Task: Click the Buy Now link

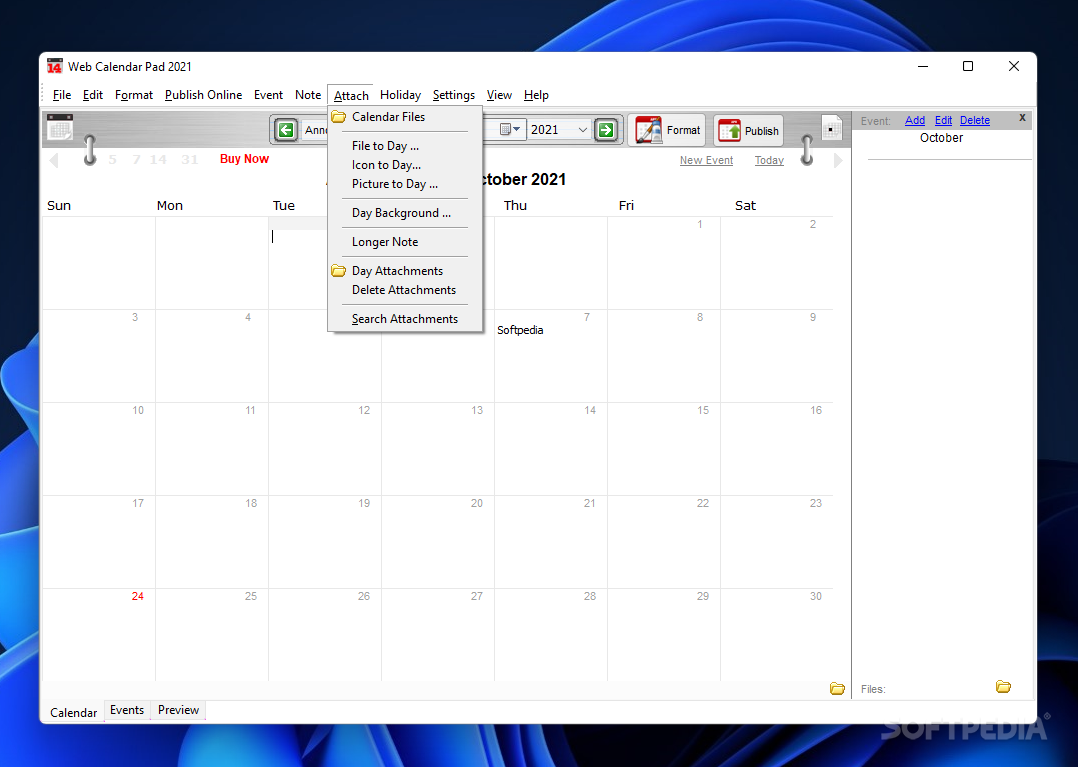Action: tap(244, 159)
